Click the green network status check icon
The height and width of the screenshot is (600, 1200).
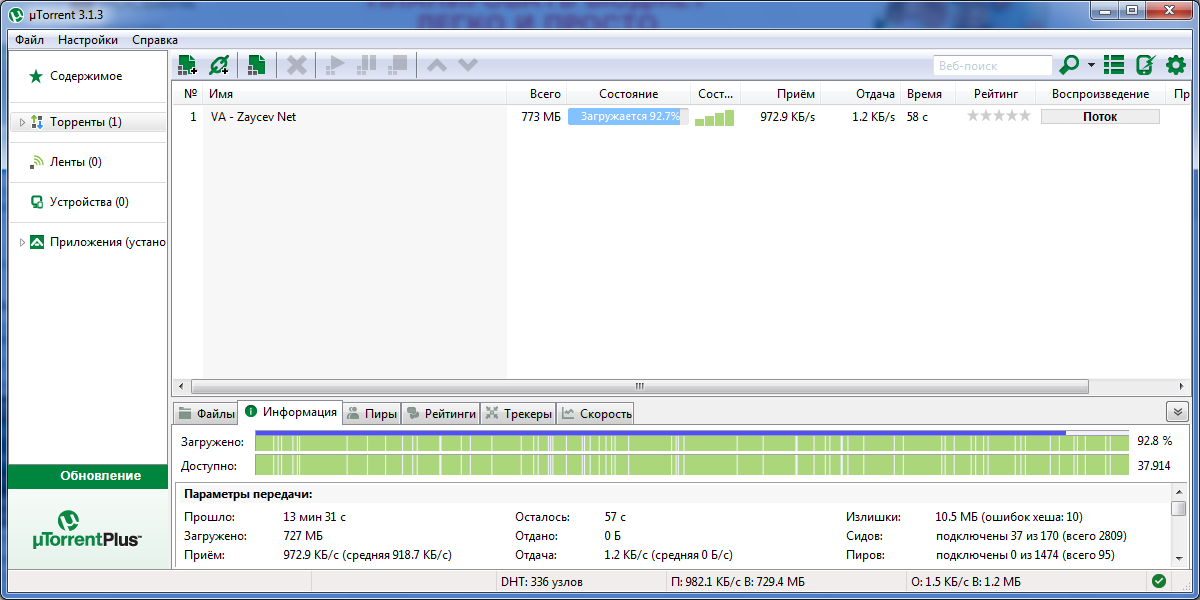(x=1158, y=581)
